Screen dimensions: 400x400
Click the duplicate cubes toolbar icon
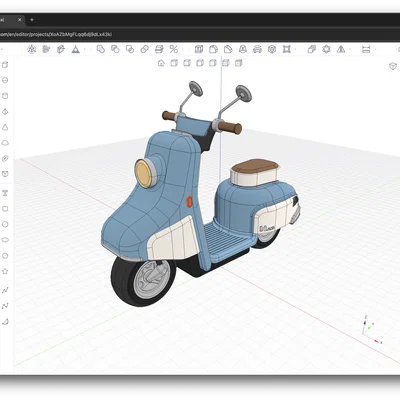click(x=312, y=49)
